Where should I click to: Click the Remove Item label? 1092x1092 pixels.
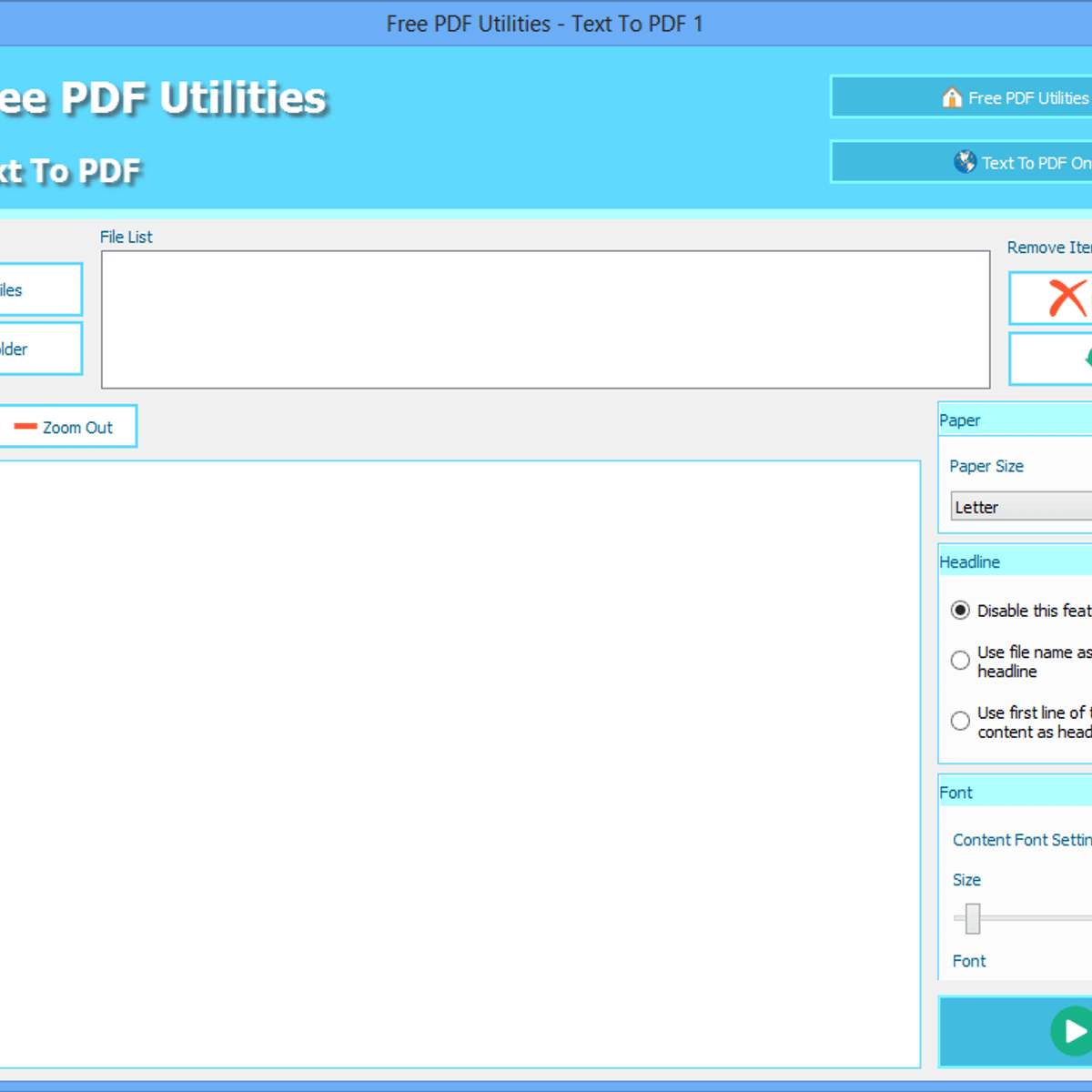point(1049,248)
